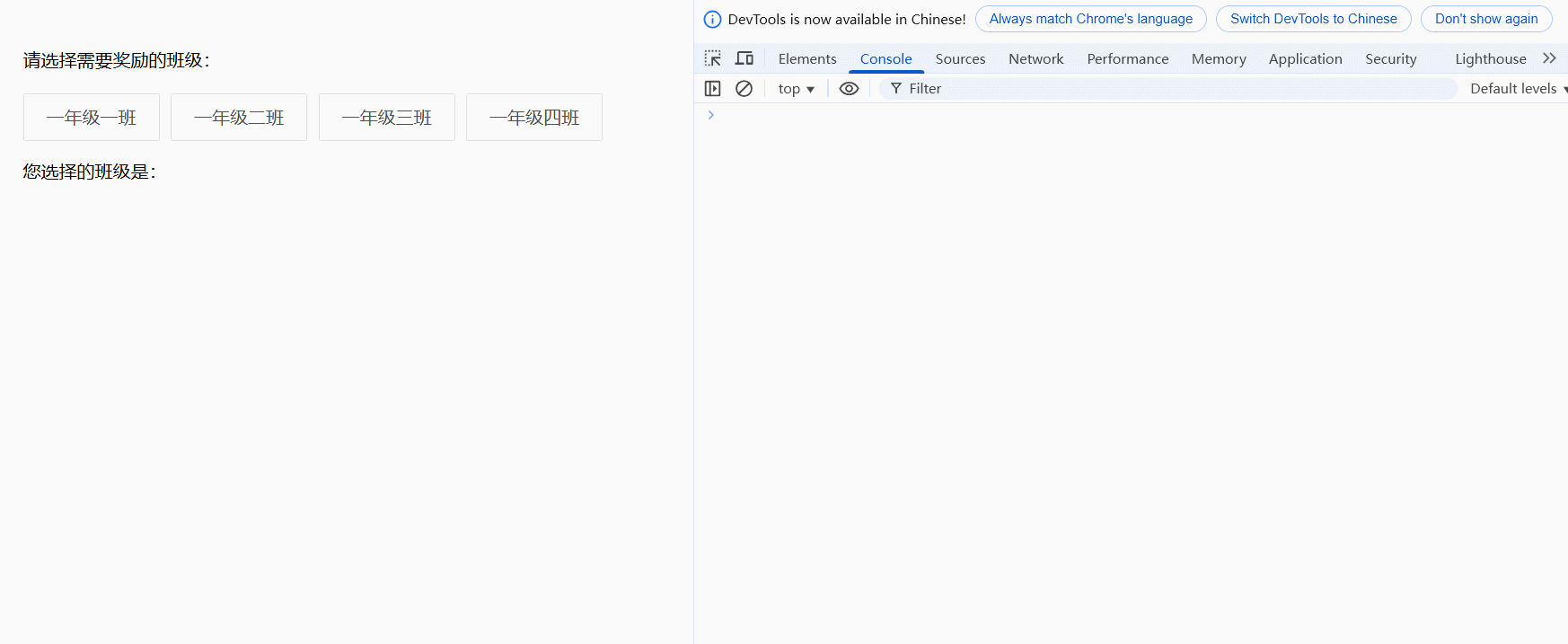Select the 一年级四班 class button
Screen dimensions: 1568x644
click(534, 118)
